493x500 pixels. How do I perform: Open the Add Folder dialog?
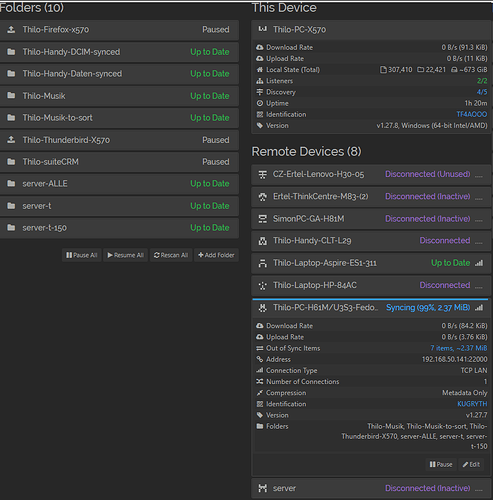point(216,255)
